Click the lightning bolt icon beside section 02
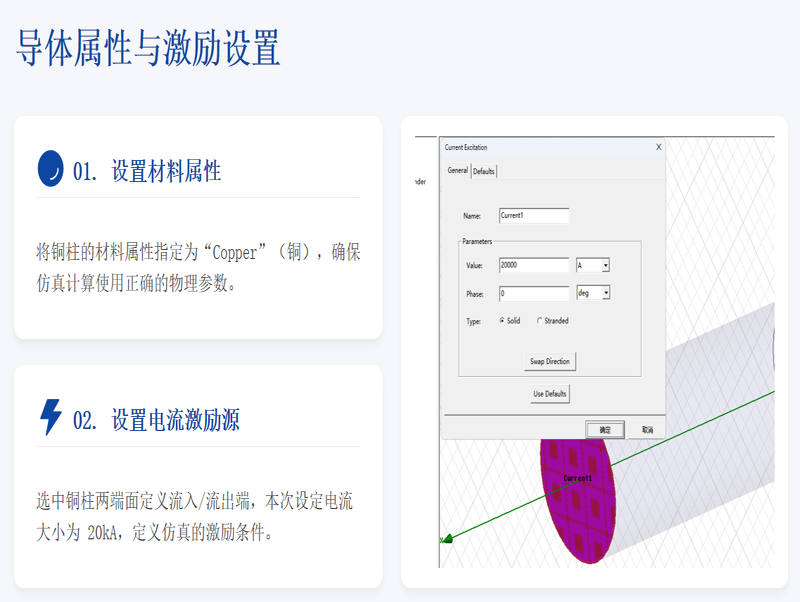800x602 pixels. [x=50, y=417]
